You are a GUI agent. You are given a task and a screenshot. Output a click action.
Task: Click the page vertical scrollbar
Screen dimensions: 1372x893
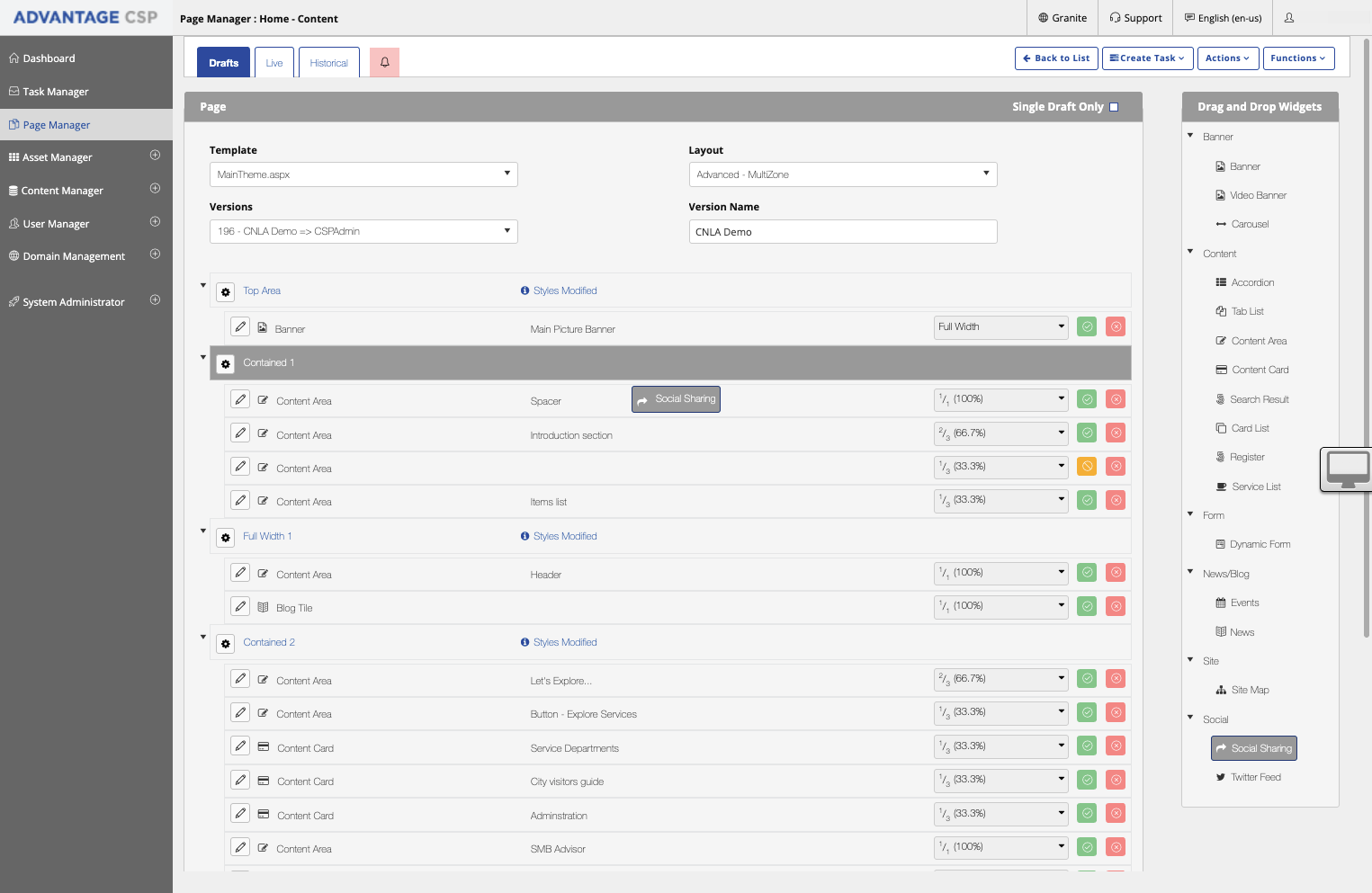[1368, 337]
